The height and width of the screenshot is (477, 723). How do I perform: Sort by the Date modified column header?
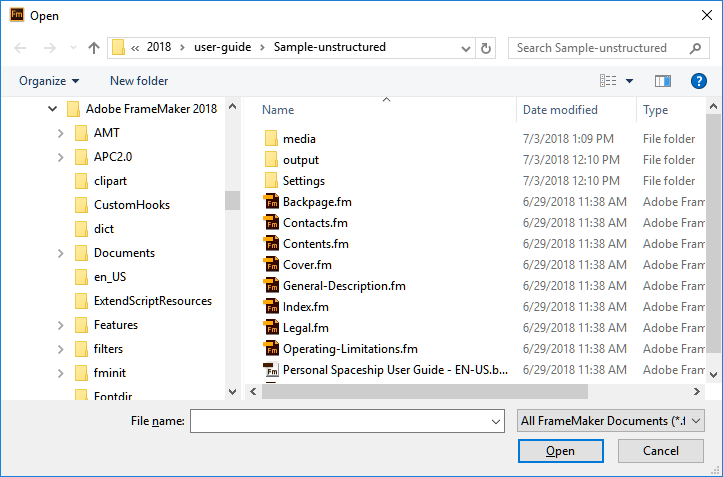click(x=560, y=110)
